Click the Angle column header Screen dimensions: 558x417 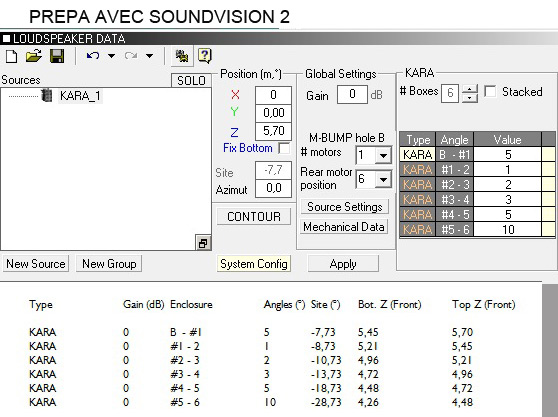[x=454, y=139]
